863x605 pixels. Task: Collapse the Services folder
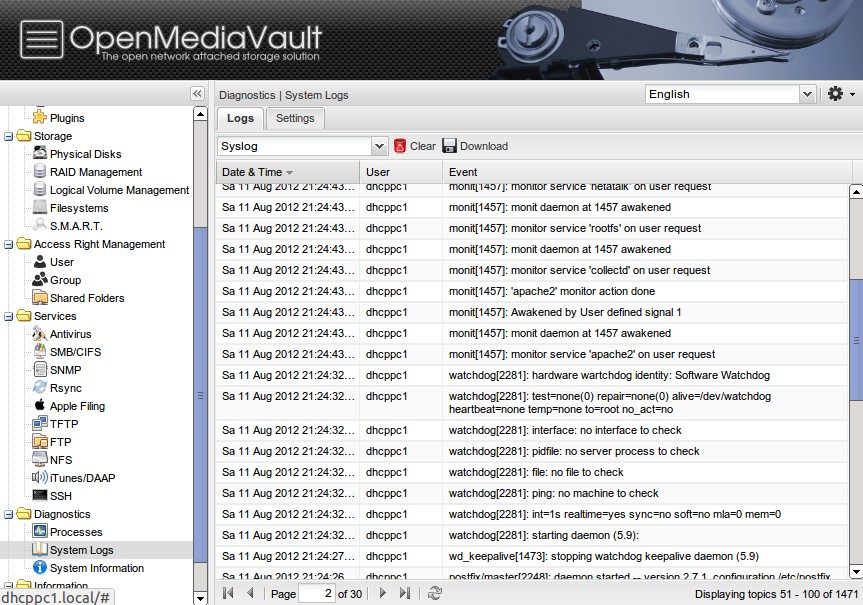click(x=10, y=316)
